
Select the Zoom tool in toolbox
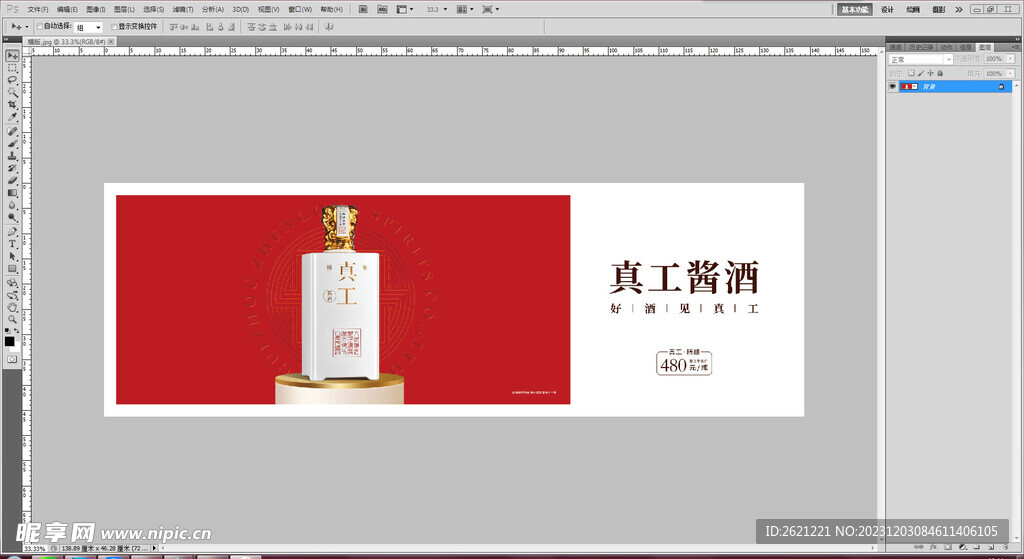(x=12, y=320)
